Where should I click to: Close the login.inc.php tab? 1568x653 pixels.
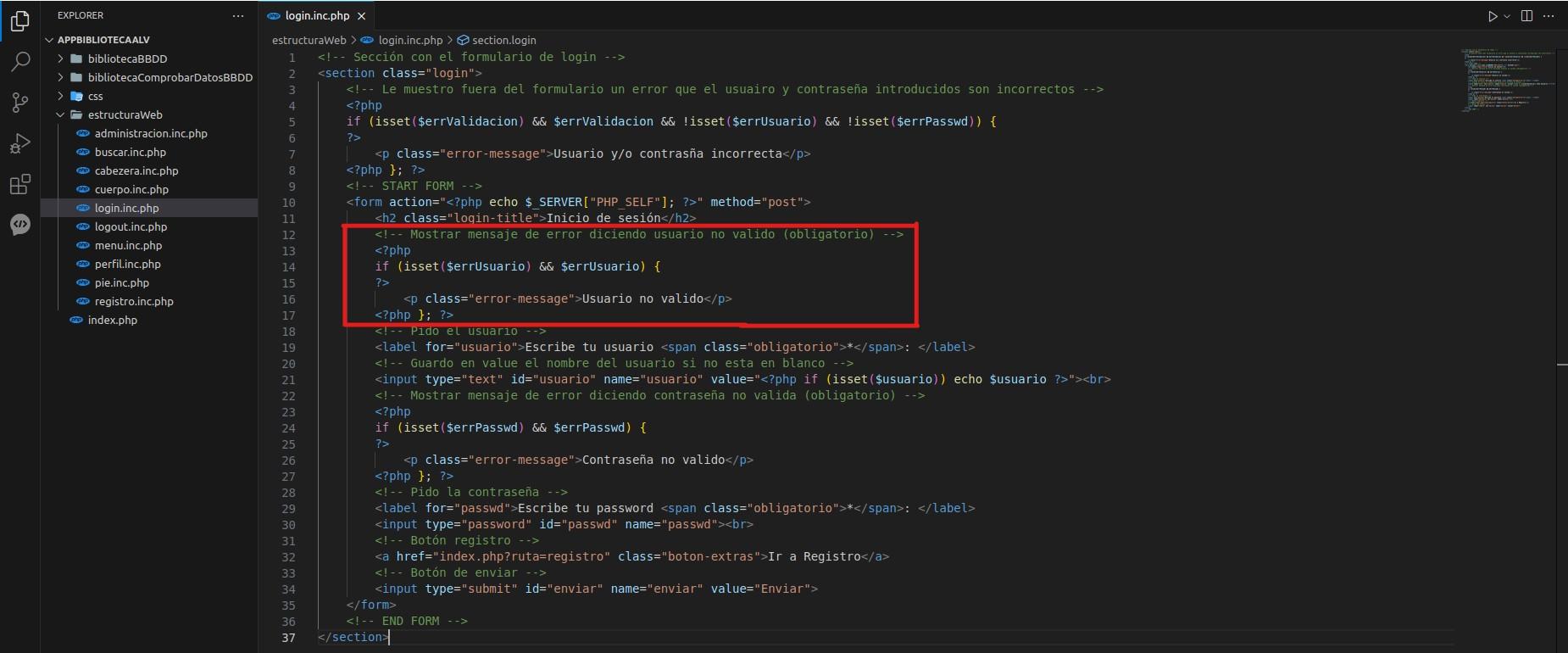[x=362, y=16]
